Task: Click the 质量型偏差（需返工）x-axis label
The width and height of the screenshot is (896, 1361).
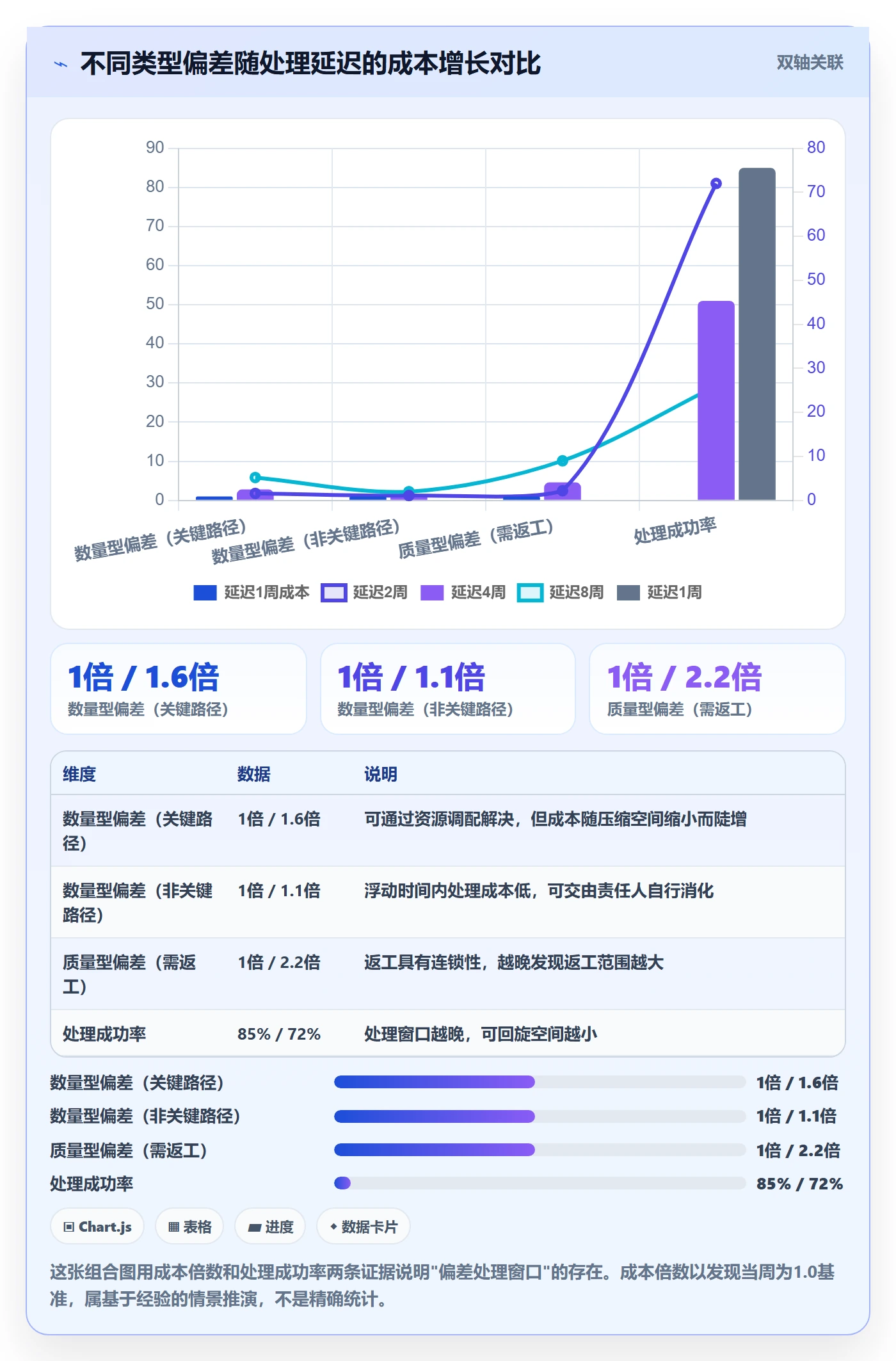Action: [x=476, y=539]
